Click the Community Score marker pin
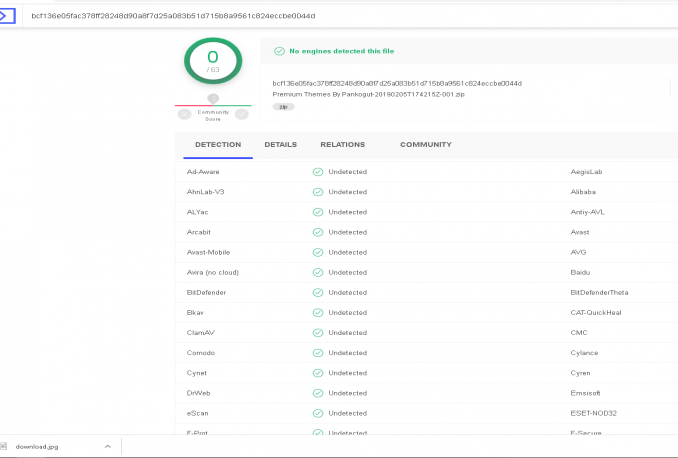Screen dimensions: 678x458 (x=212, y=99)
